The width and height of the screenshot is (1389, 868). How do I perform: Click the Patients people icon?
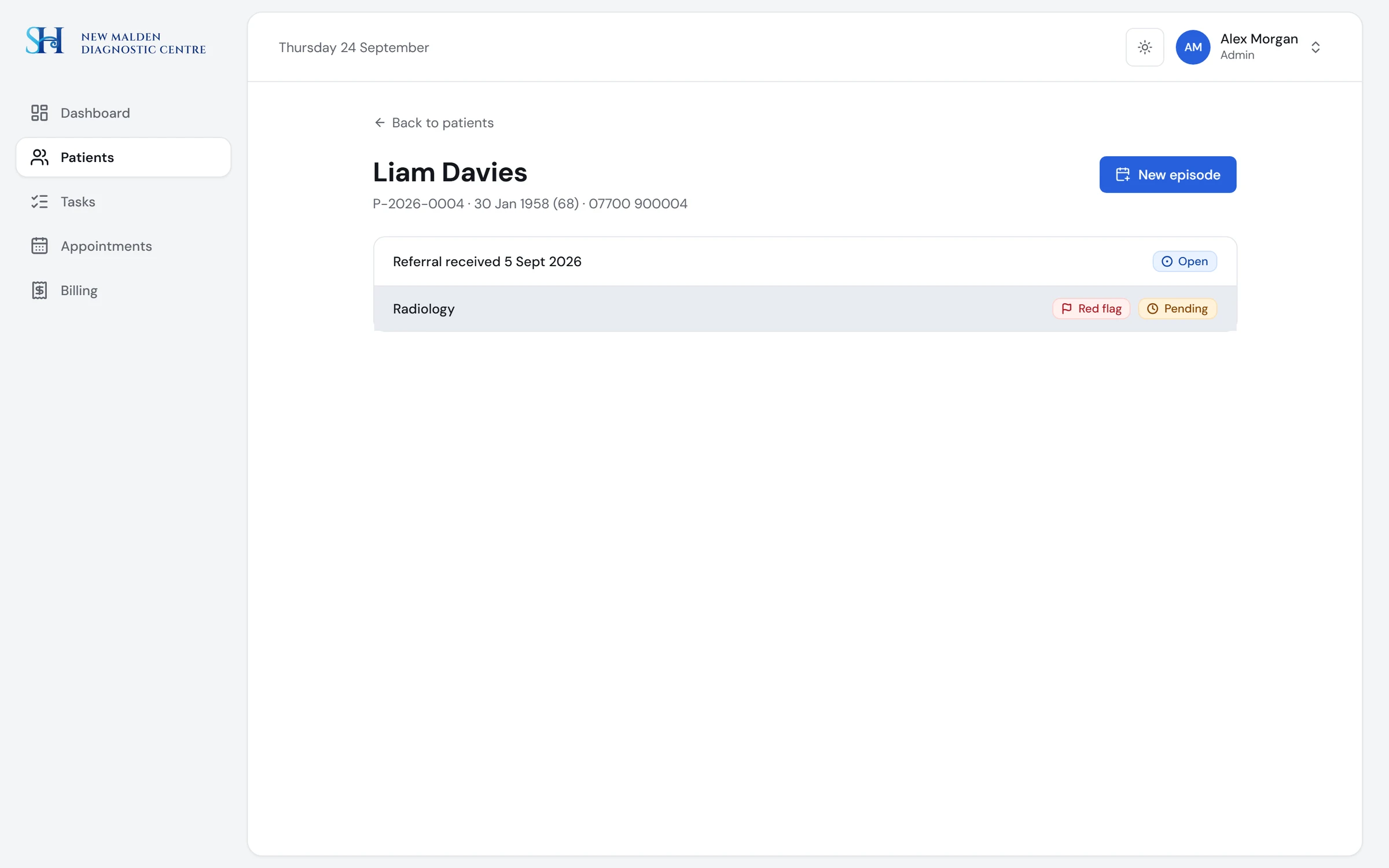[39, 157]
